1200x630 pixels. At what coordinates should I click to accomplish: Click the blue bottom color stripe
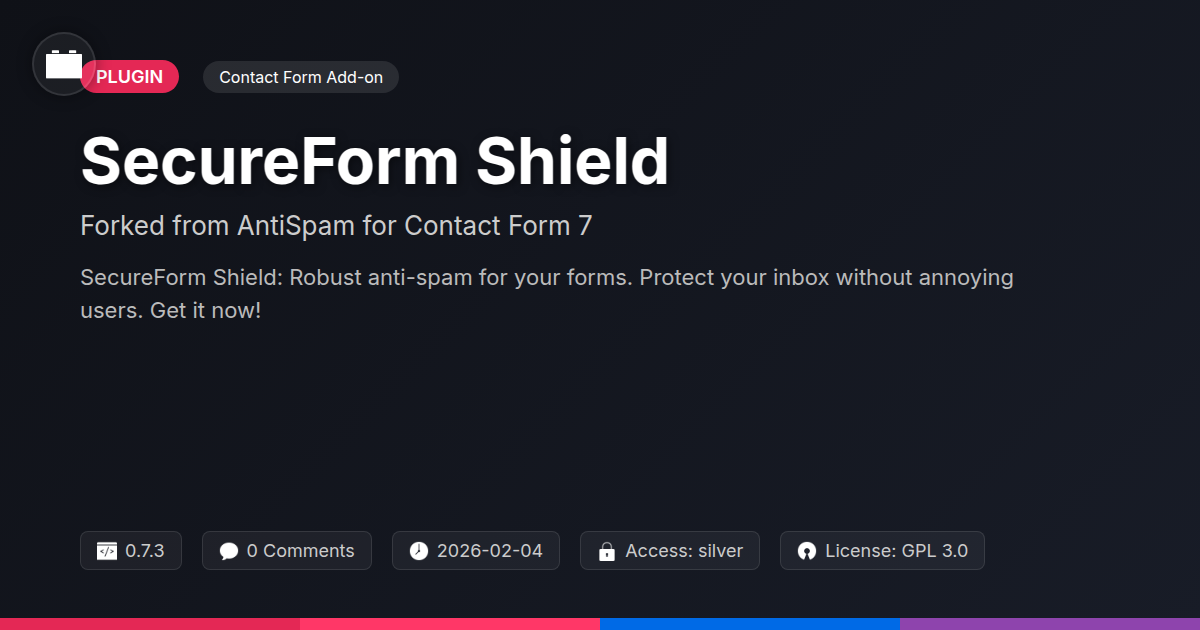pos(750,623)
